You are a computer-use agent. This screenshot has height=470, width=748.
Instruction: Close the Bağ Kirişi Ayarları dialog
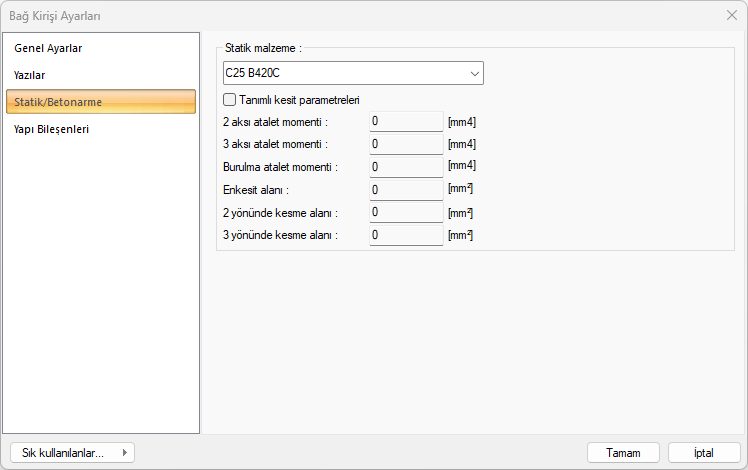[731, 16]
